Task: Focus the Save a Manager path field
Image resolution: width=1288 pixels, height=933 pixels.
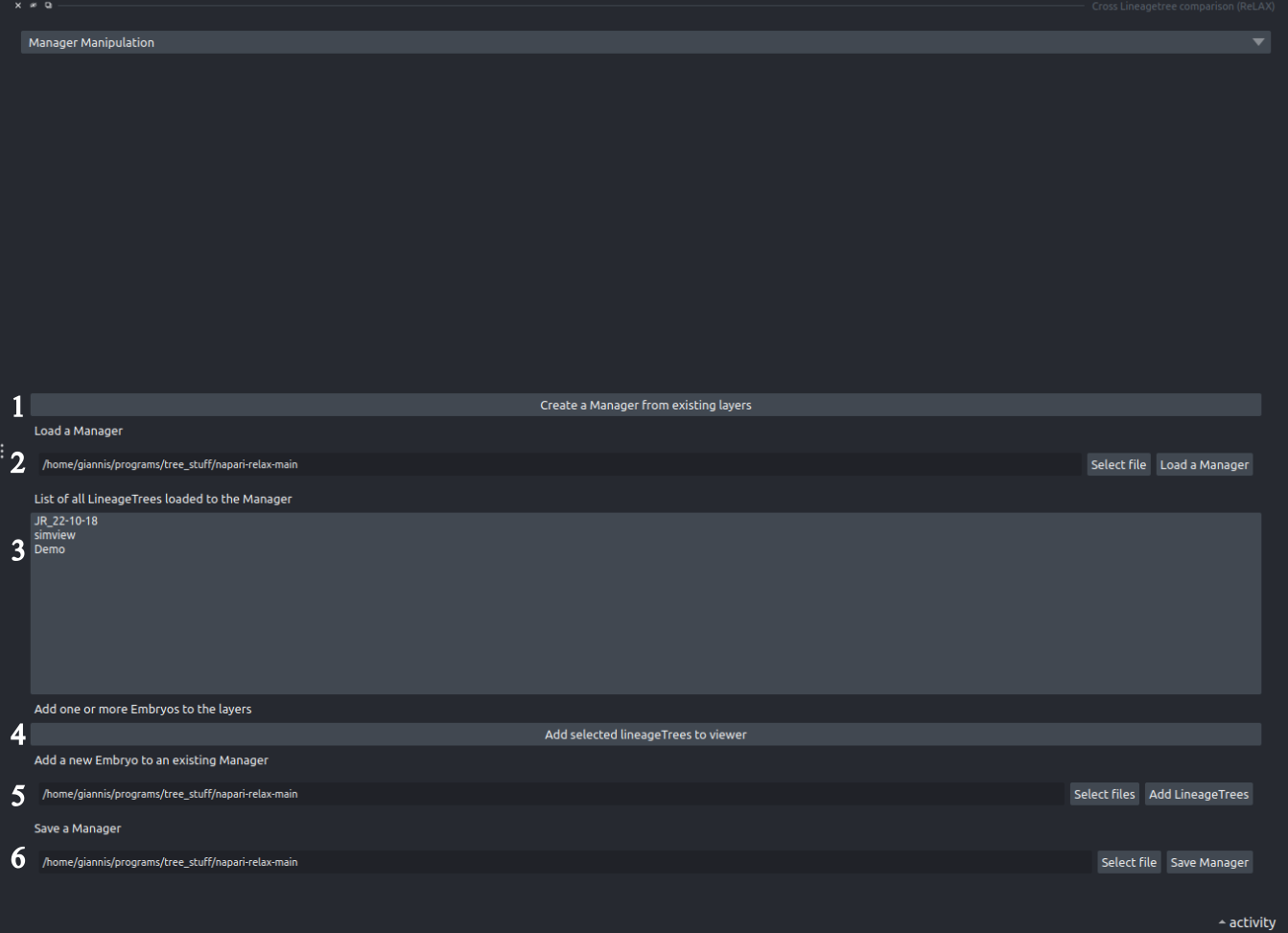Action: click(564, 862)
